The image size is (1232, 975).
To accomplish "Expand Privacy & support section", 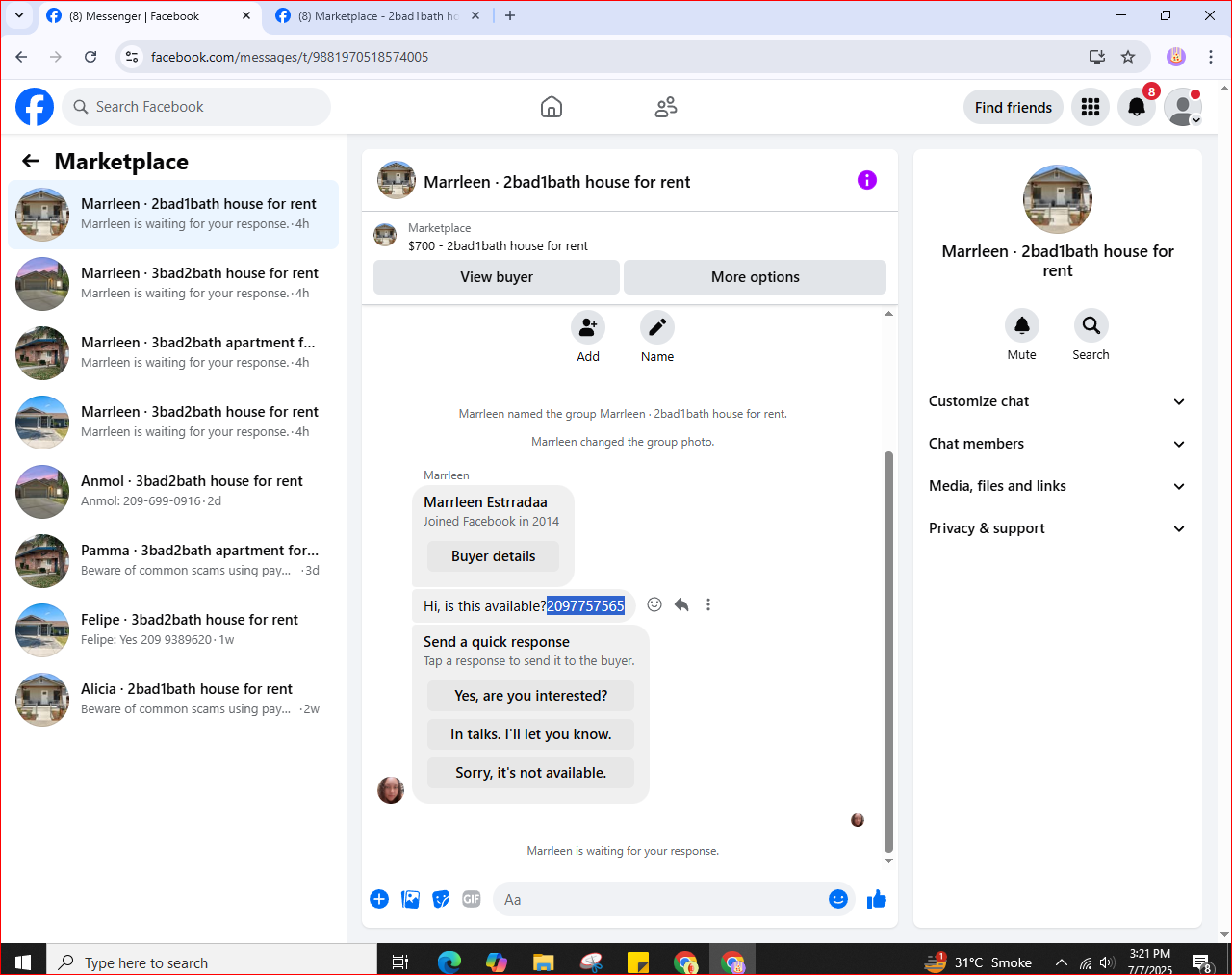I will tap(1057, 528).
